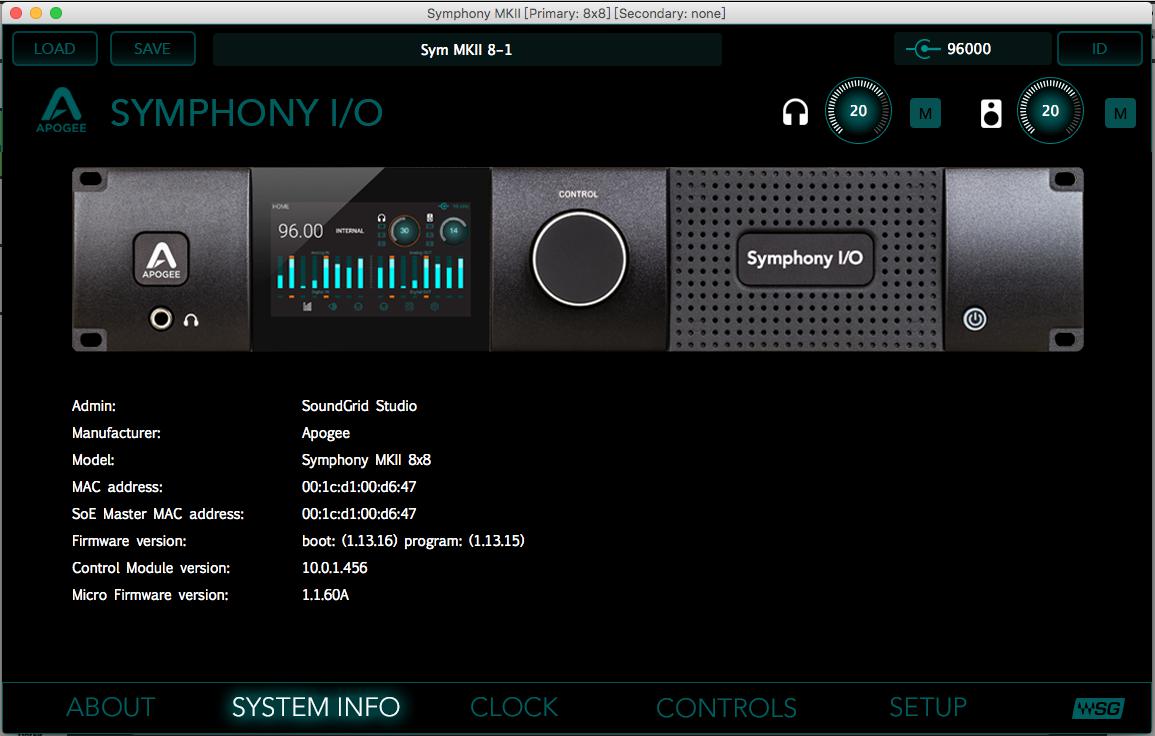Viewport: 1155px width, 736px height.
Task: Click the SAVE button
Action: [152, 48]
